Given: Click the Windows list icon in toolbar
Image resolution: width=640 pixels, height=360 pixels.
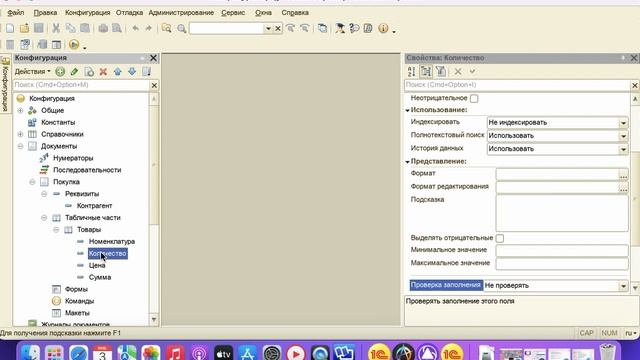Looking at the screenshot, I should (x=322, y=28).
